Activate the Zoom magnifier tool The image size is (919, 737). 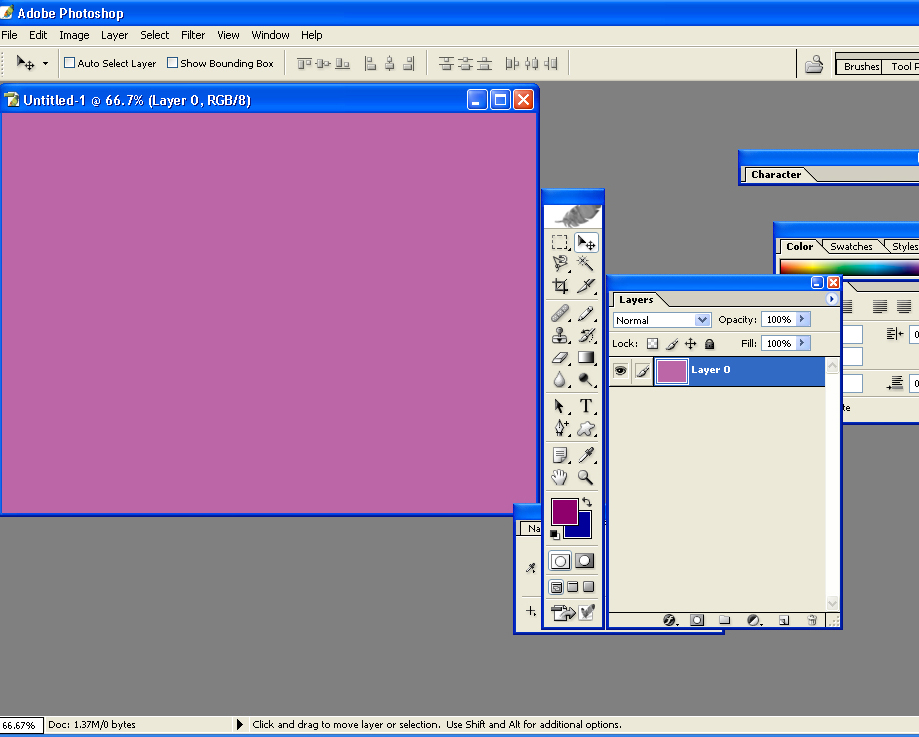[x=586, y=478]
